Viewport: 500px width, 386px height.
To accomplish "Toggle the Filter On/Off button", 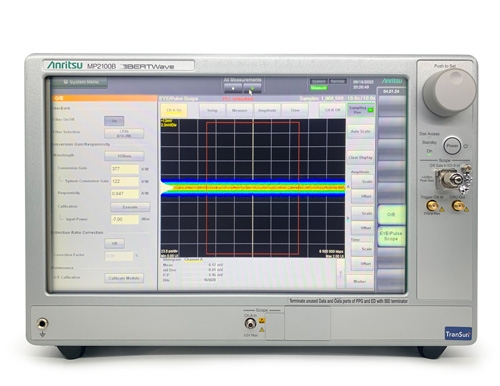I will tap(114, 121).
